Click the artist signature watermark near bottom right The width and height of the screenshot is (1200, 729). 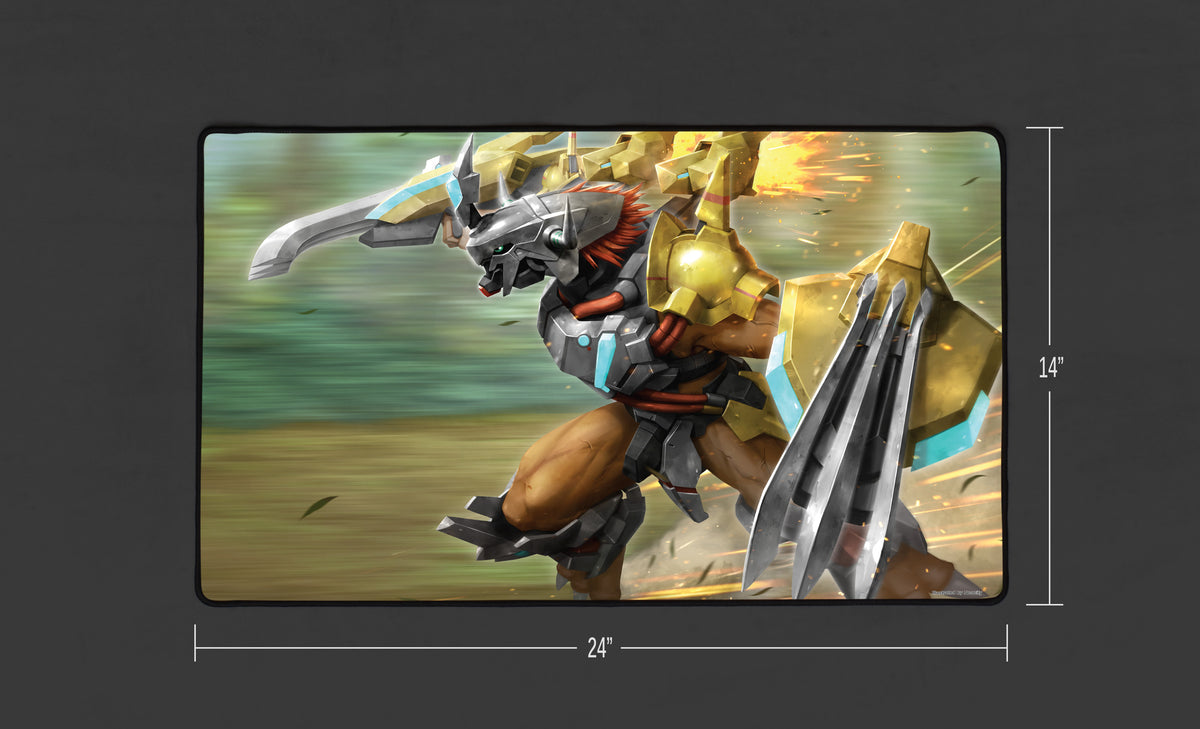(957, 592)
